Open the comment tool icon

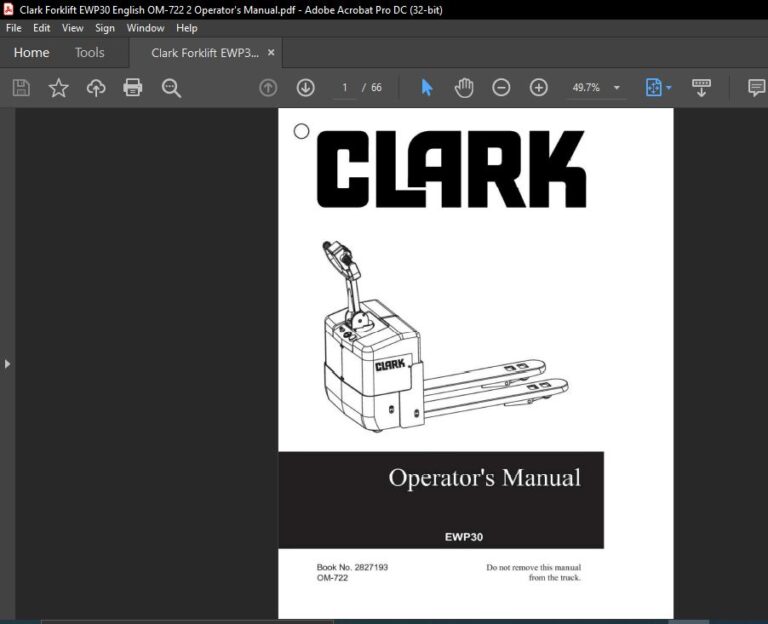point(756,88)
